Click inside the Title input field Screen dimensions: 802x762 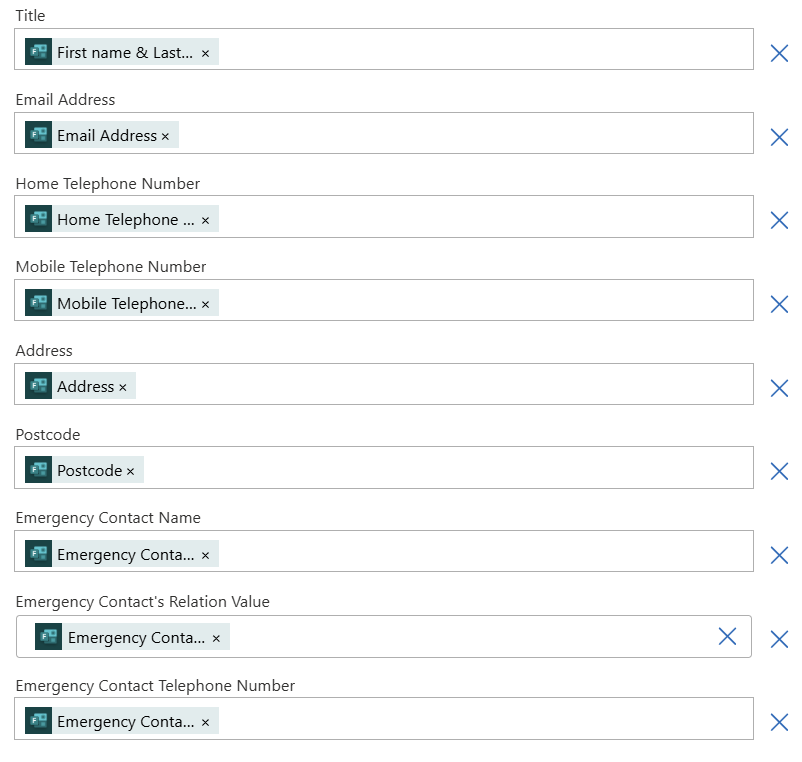480,50
